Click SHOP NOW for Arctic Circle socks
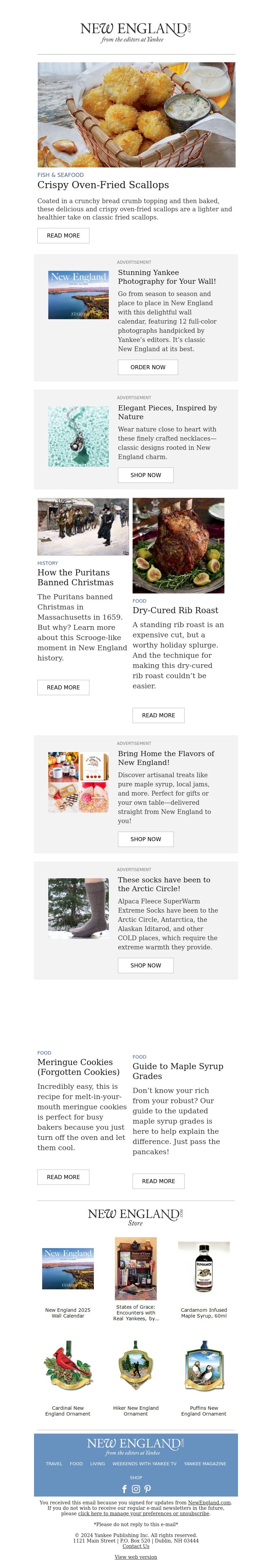272x1568 pixels. click(146, 965)
